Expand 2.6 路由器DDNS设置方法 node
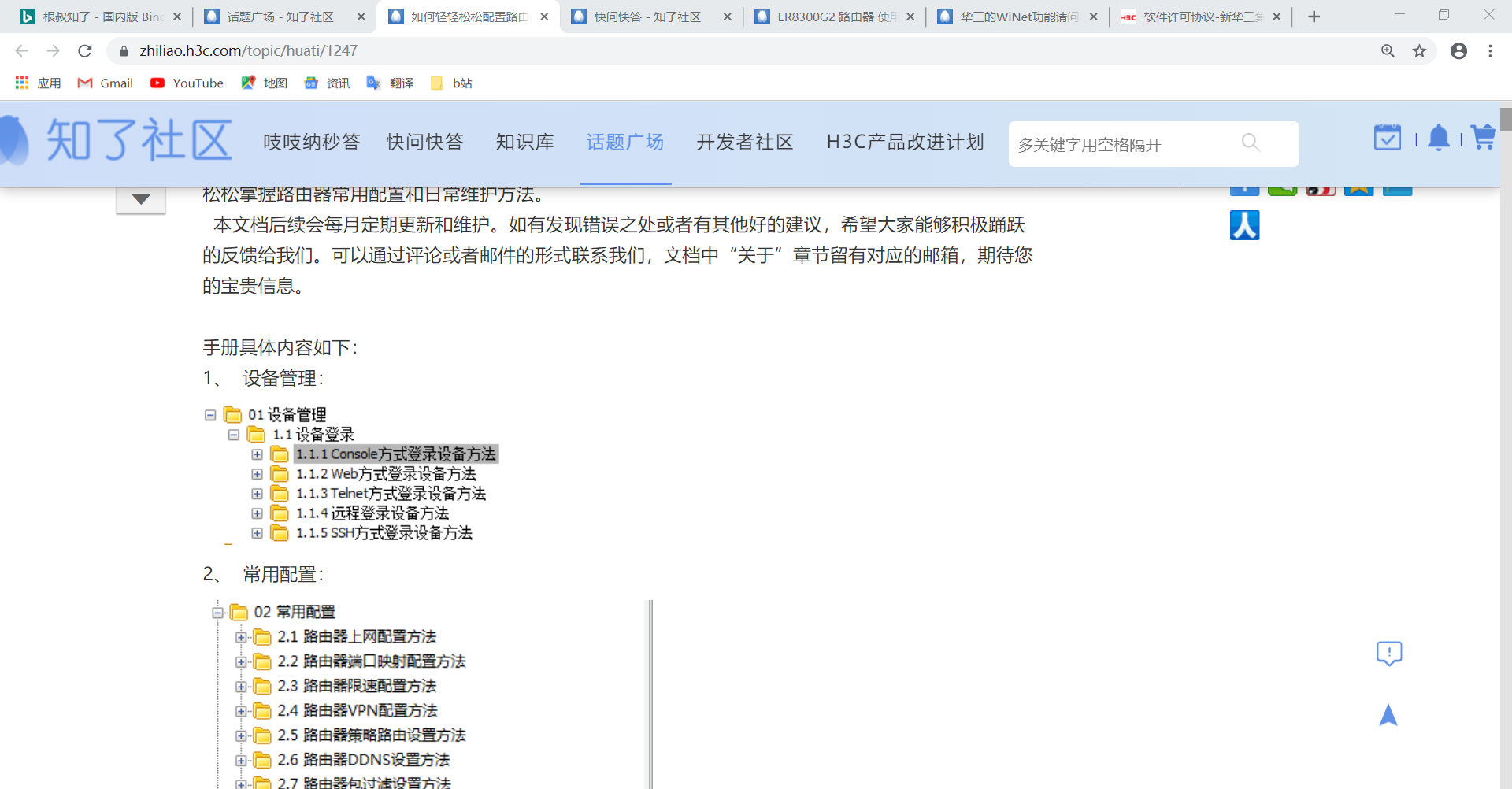The image size is (1512, 789). pos(241,761)
